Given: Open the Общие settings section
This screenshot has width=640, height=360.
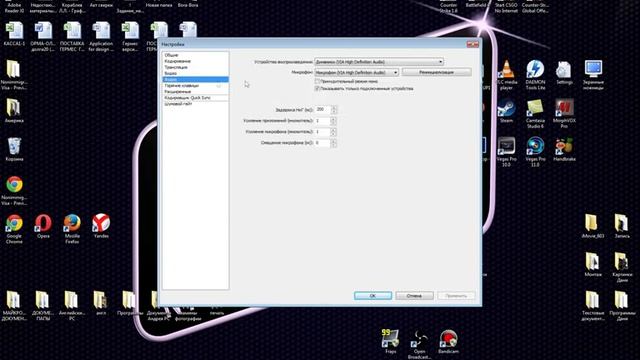Looking at the screenshot, I should [x=196, y=55].
